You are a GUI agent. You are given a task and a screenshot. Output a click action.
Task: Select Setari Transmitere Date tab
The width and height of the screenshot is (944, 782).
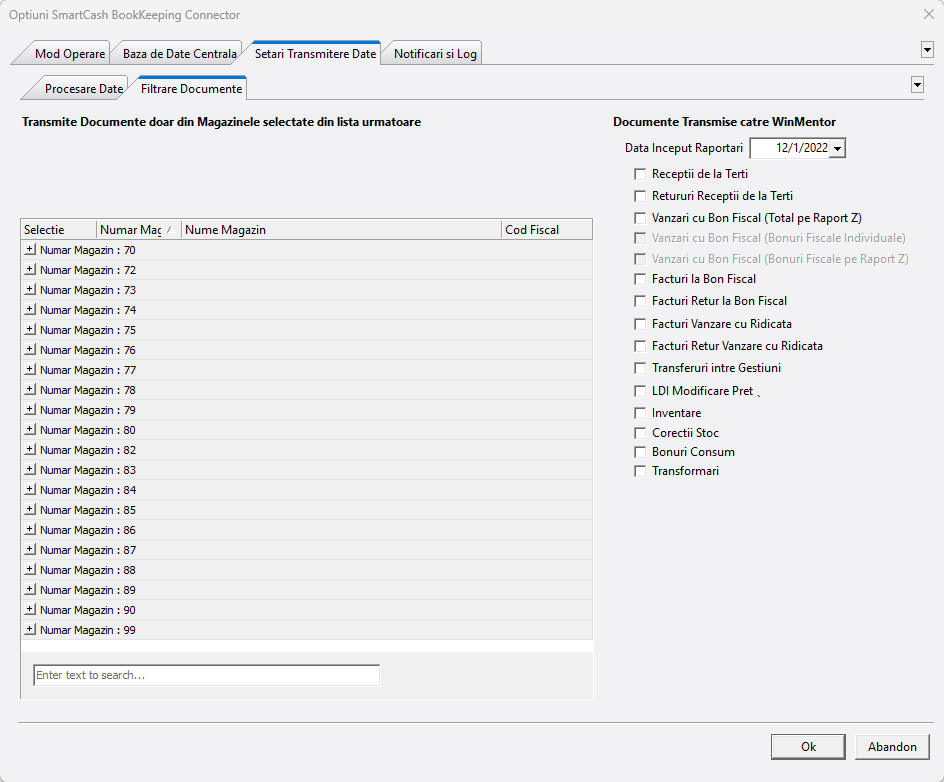tap(315, 54)
